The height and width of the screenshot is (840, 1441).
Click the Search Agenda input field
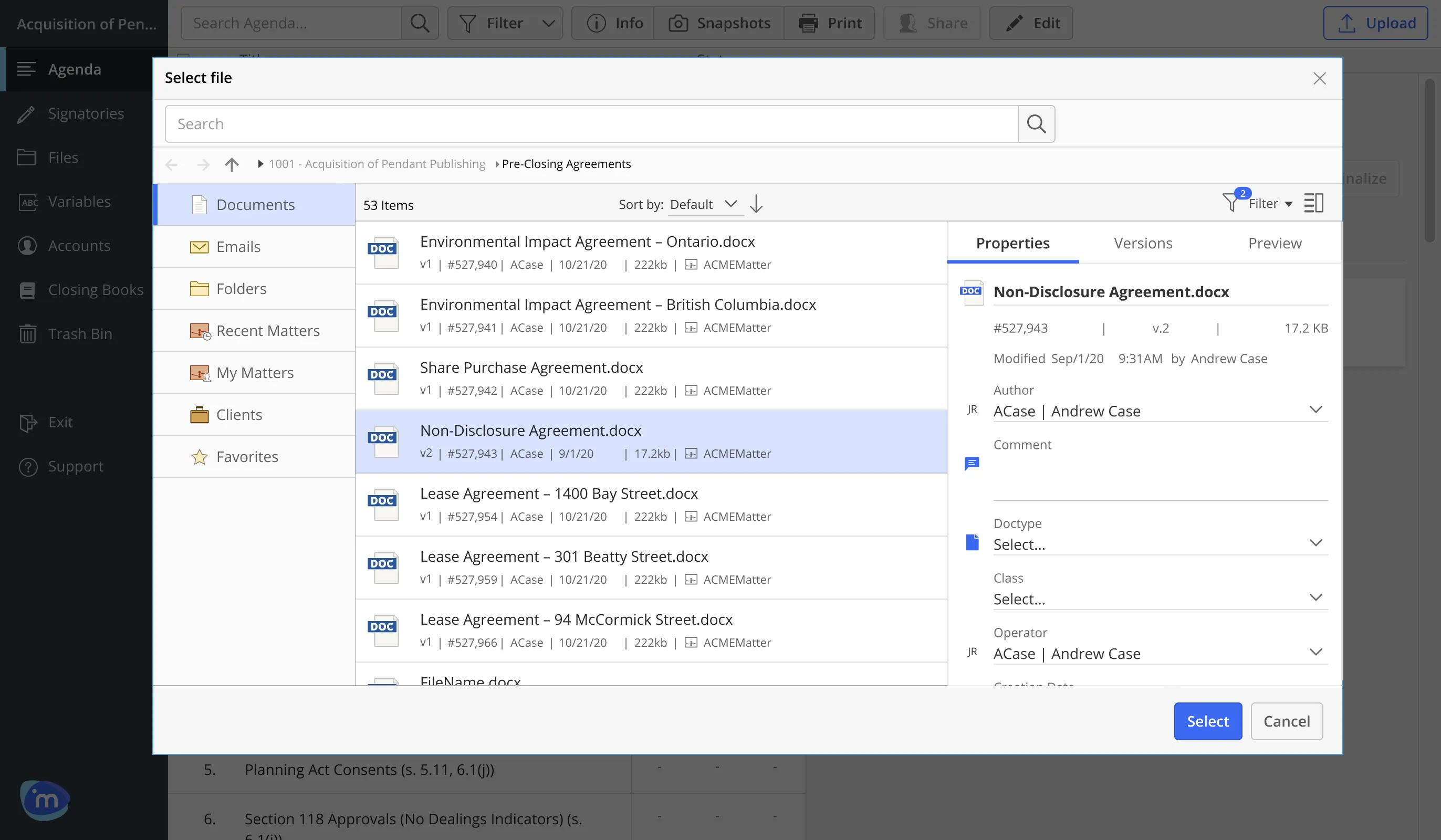point(291,23)
